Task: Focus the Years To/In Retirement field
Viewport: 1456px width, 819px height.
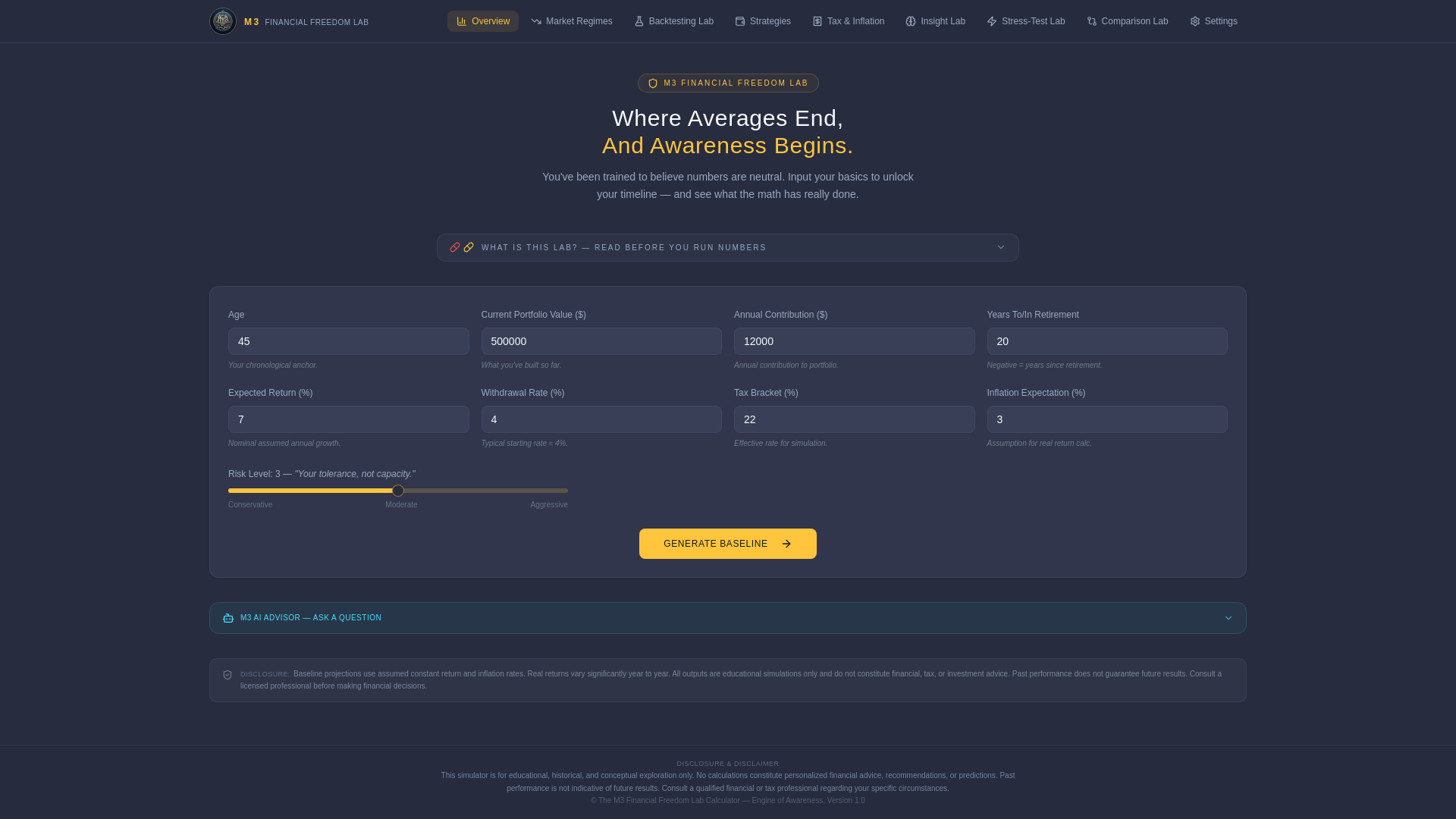Action: pyautogui.click(x=1107, y=341)
